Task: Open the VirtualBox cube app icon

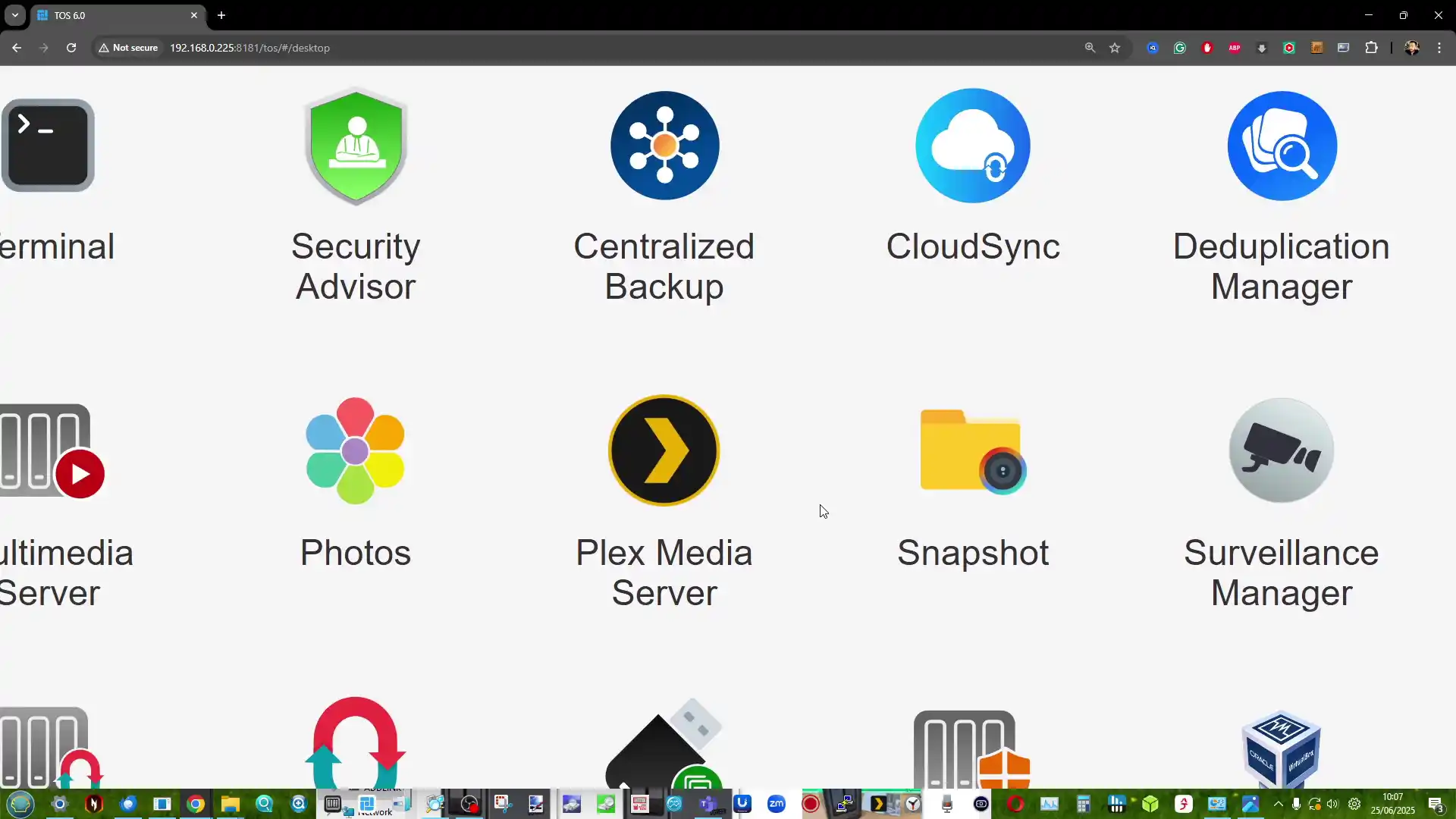Action: point(1282,749)
